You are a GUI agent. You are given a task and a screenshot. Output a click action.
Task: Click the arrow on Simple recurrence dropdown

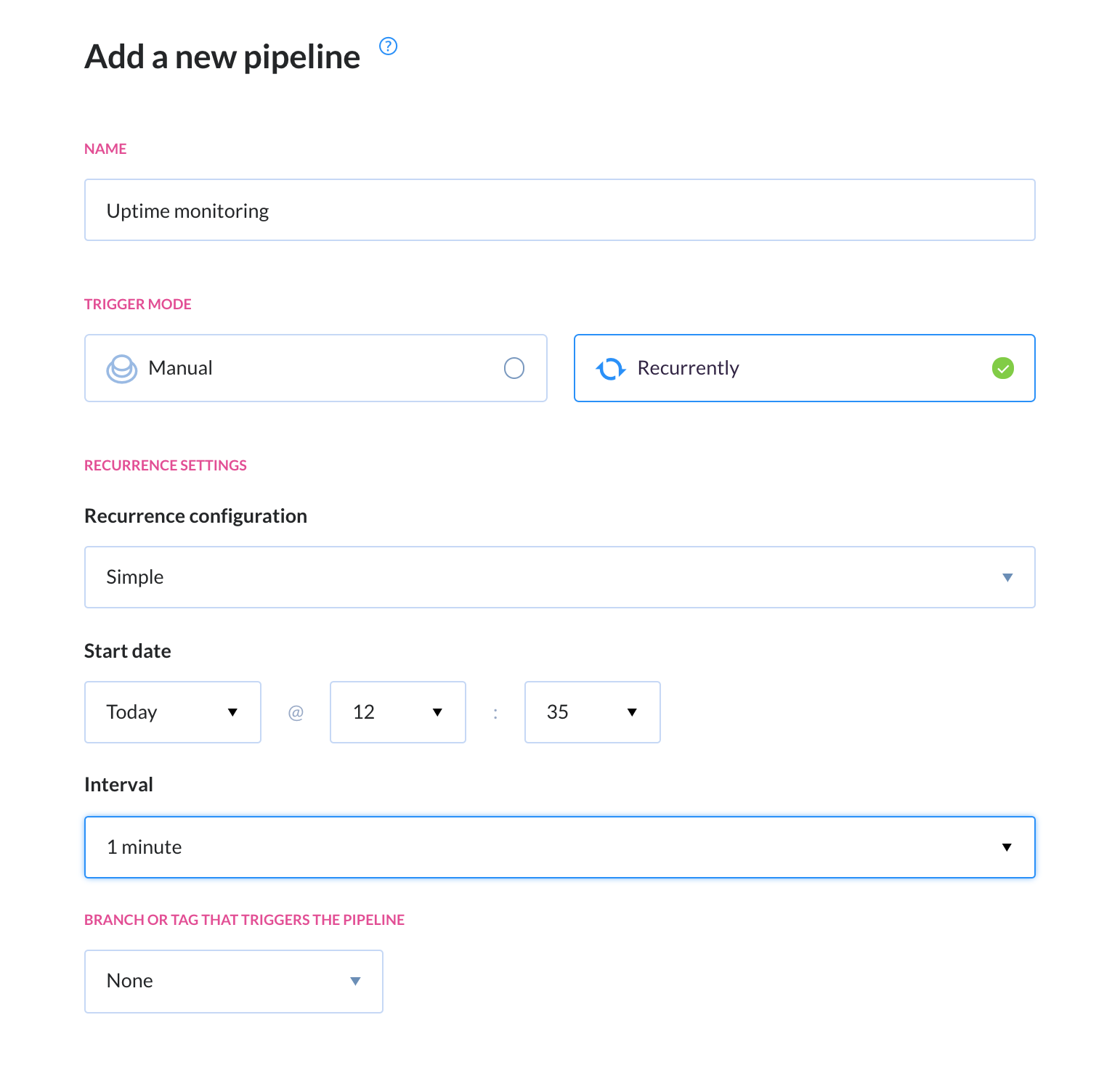1007,577
